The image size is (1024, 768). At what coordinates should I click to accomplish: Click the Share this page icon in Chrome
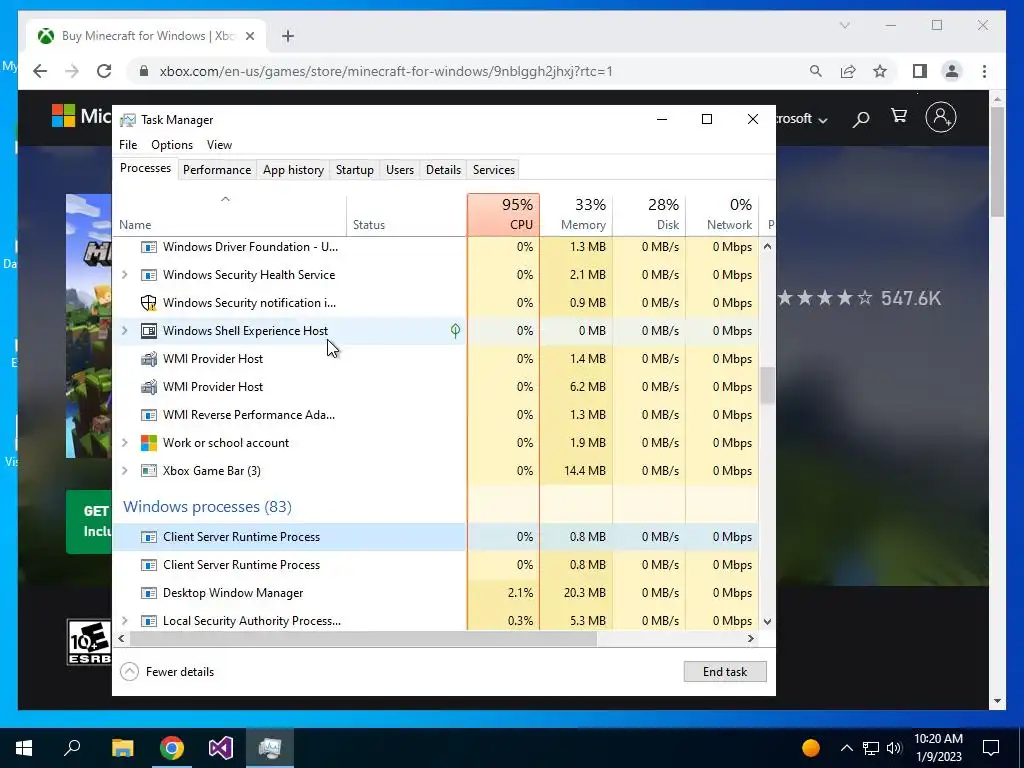coord(848,71)
